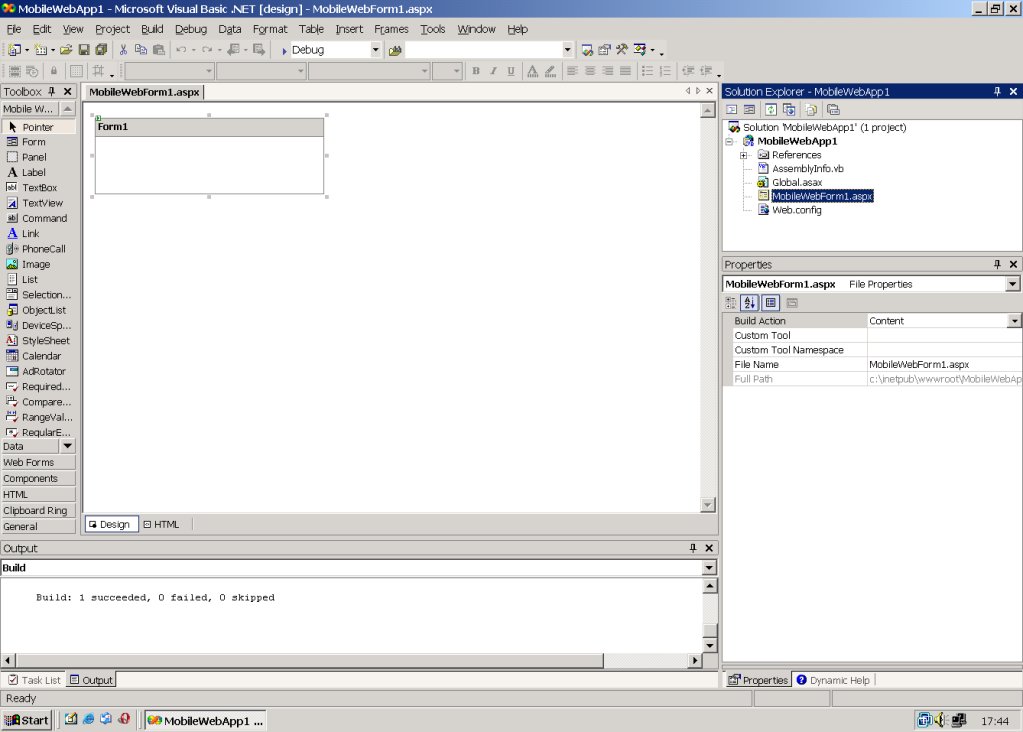Viewport: 1023px width, 732px height.
Task: Click the View Designer icon in Solution Explorer
Action: point(749,110)
